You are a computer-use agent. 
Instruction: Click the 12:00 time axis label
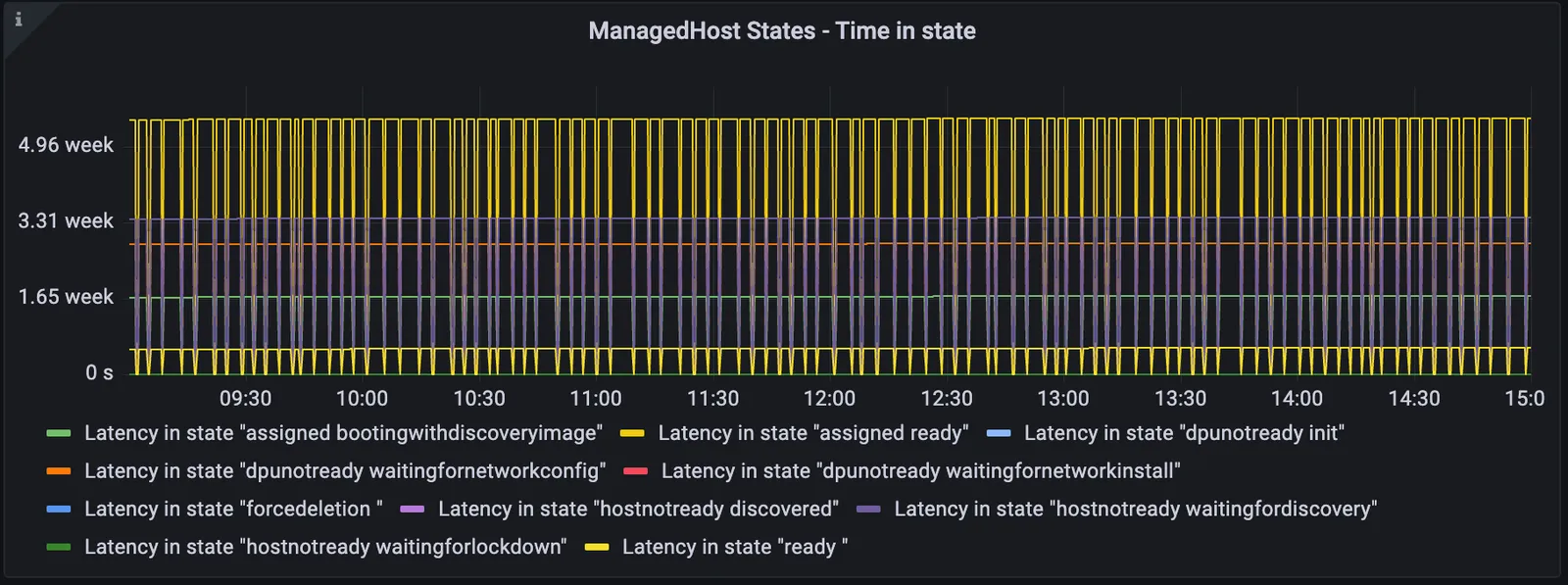pyautogui.click(x=829, y=399)
